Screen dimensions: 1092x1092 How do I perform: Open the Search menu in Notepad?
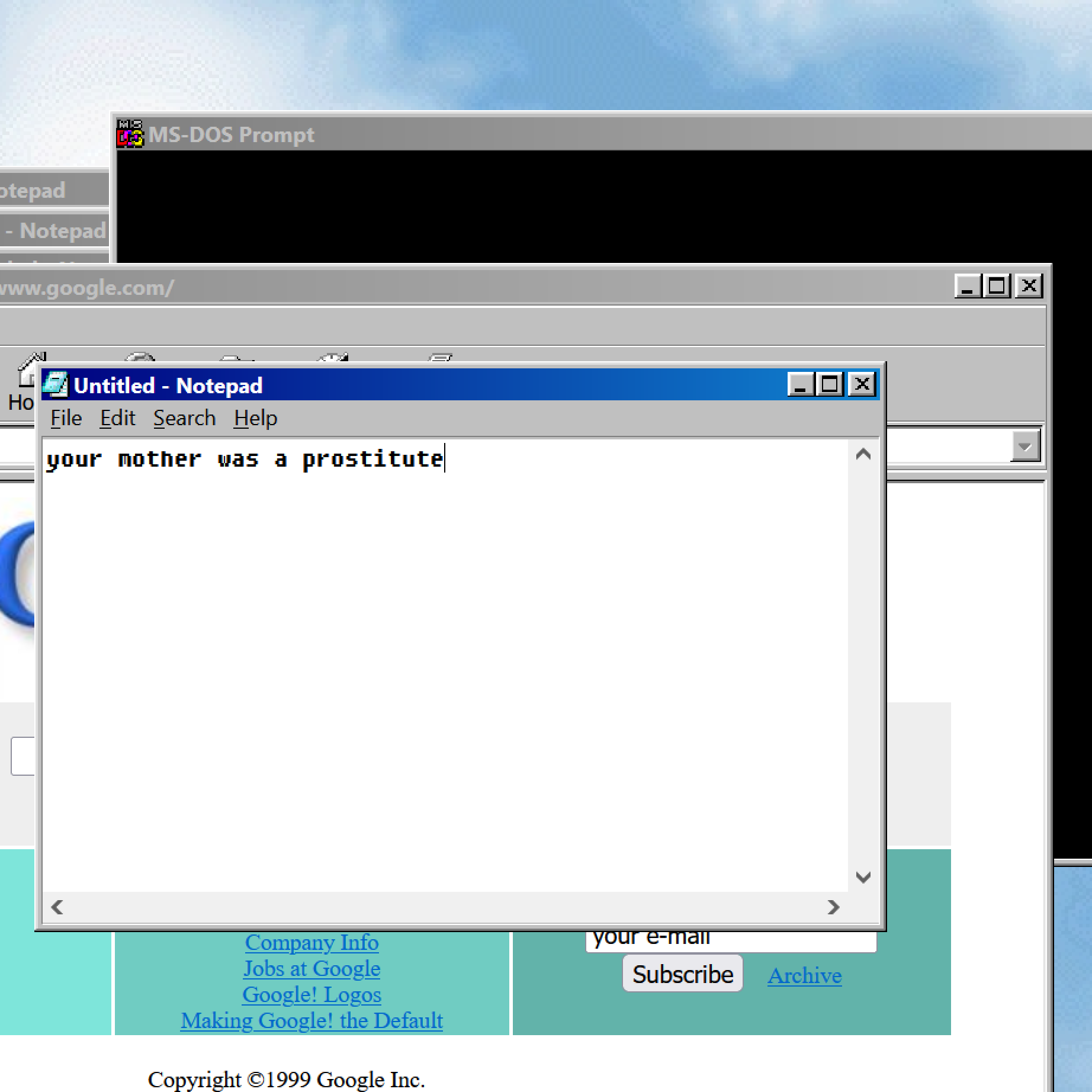coord(184,418)
